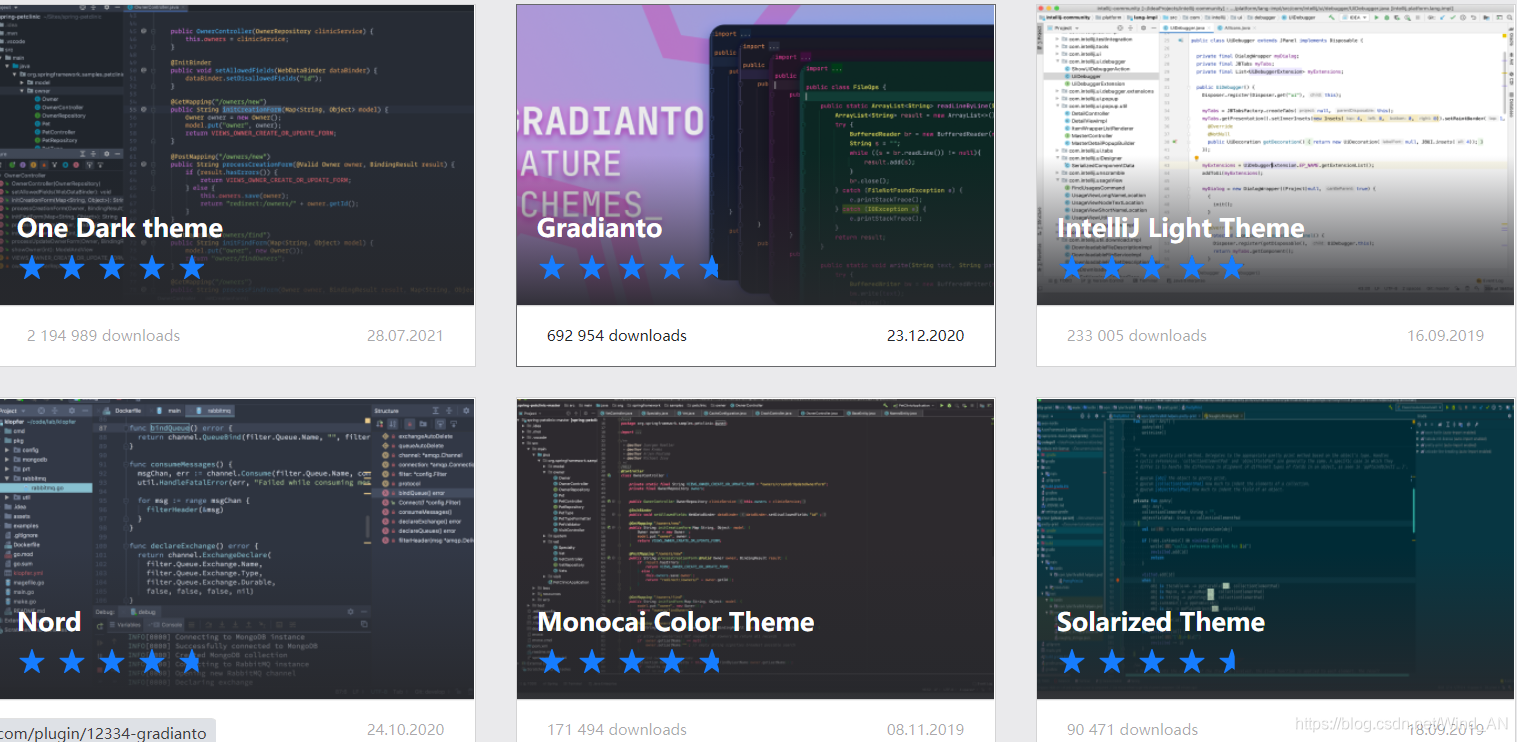Click the date 18.09.2019
1517x742 pixels.
click(x=1446, y=730)
